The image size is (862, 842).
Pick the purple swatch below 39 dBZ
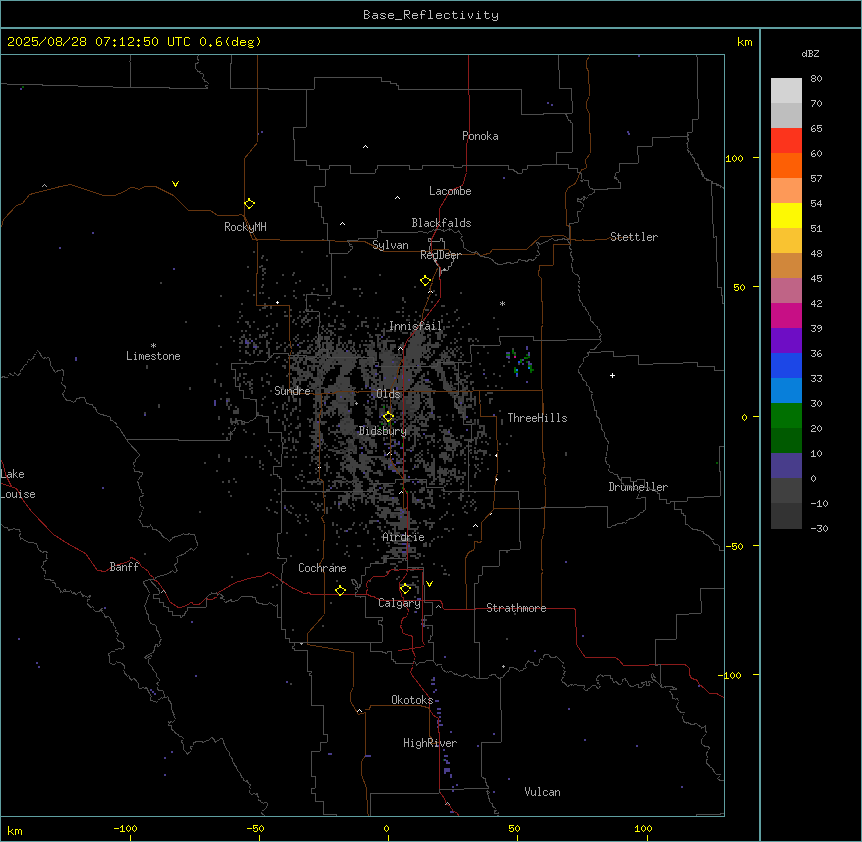786,340
